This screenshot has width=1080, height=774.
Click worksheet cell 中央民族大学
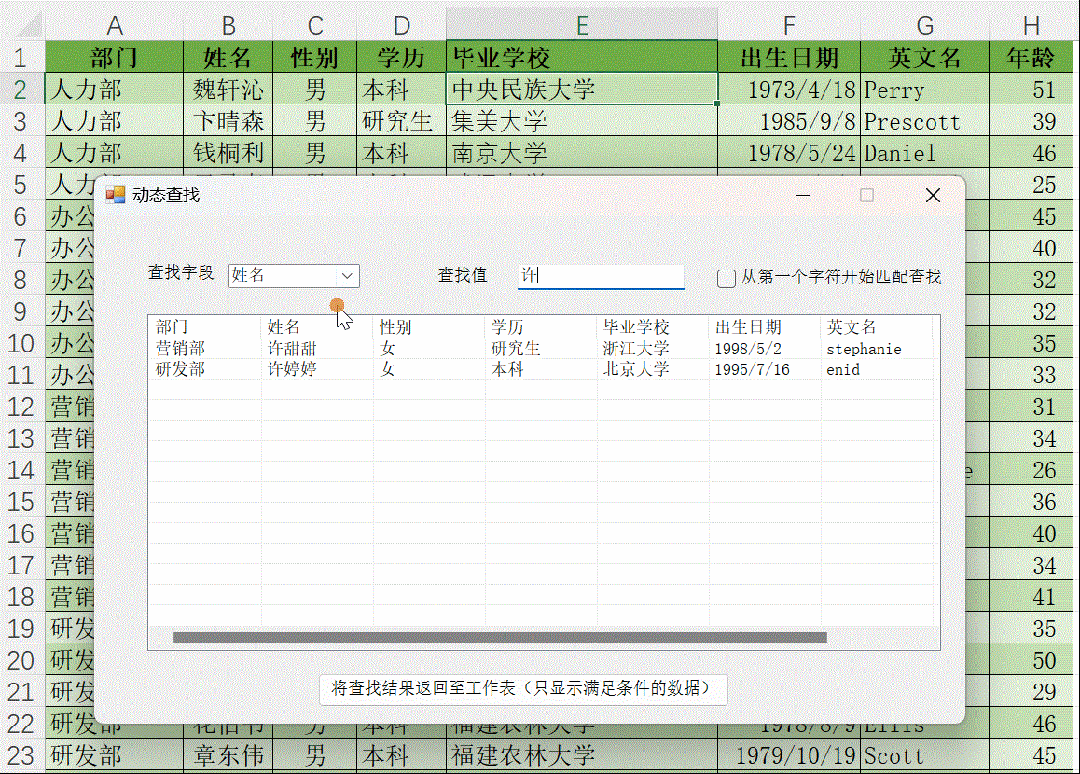[x=582, y=90]
